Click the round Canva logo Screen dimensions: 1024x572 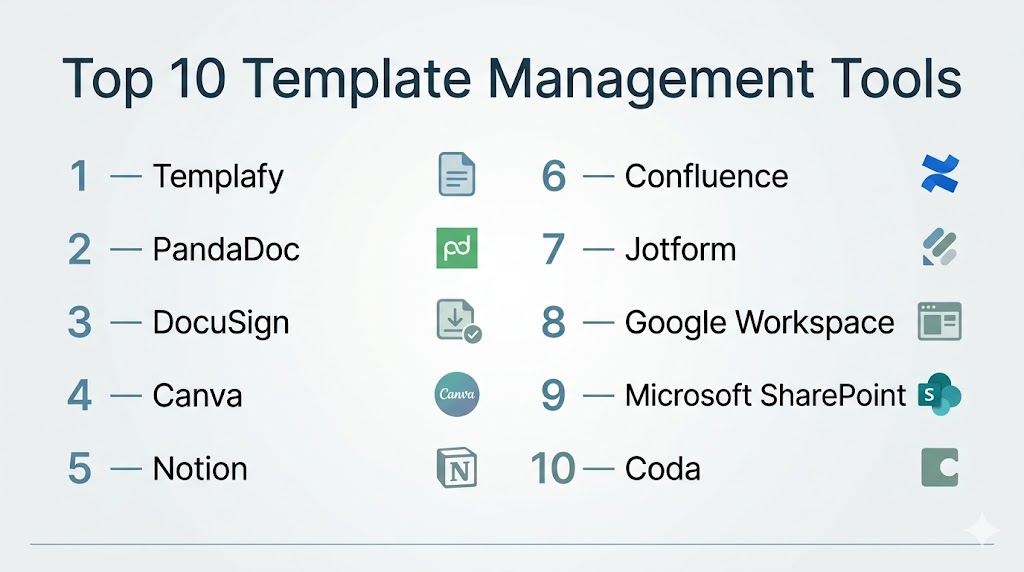(x=458, y=395)
